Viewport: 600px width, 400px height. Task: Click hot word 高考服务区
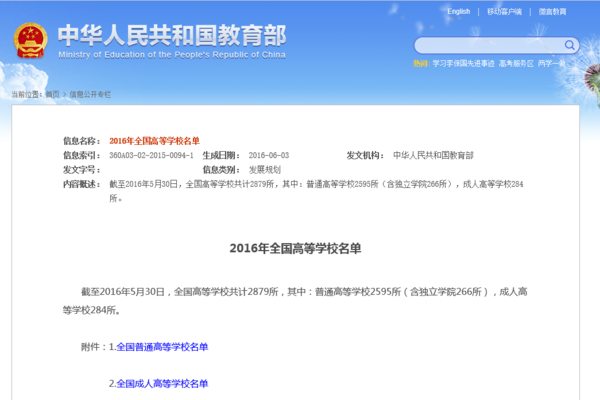[516, 64]
